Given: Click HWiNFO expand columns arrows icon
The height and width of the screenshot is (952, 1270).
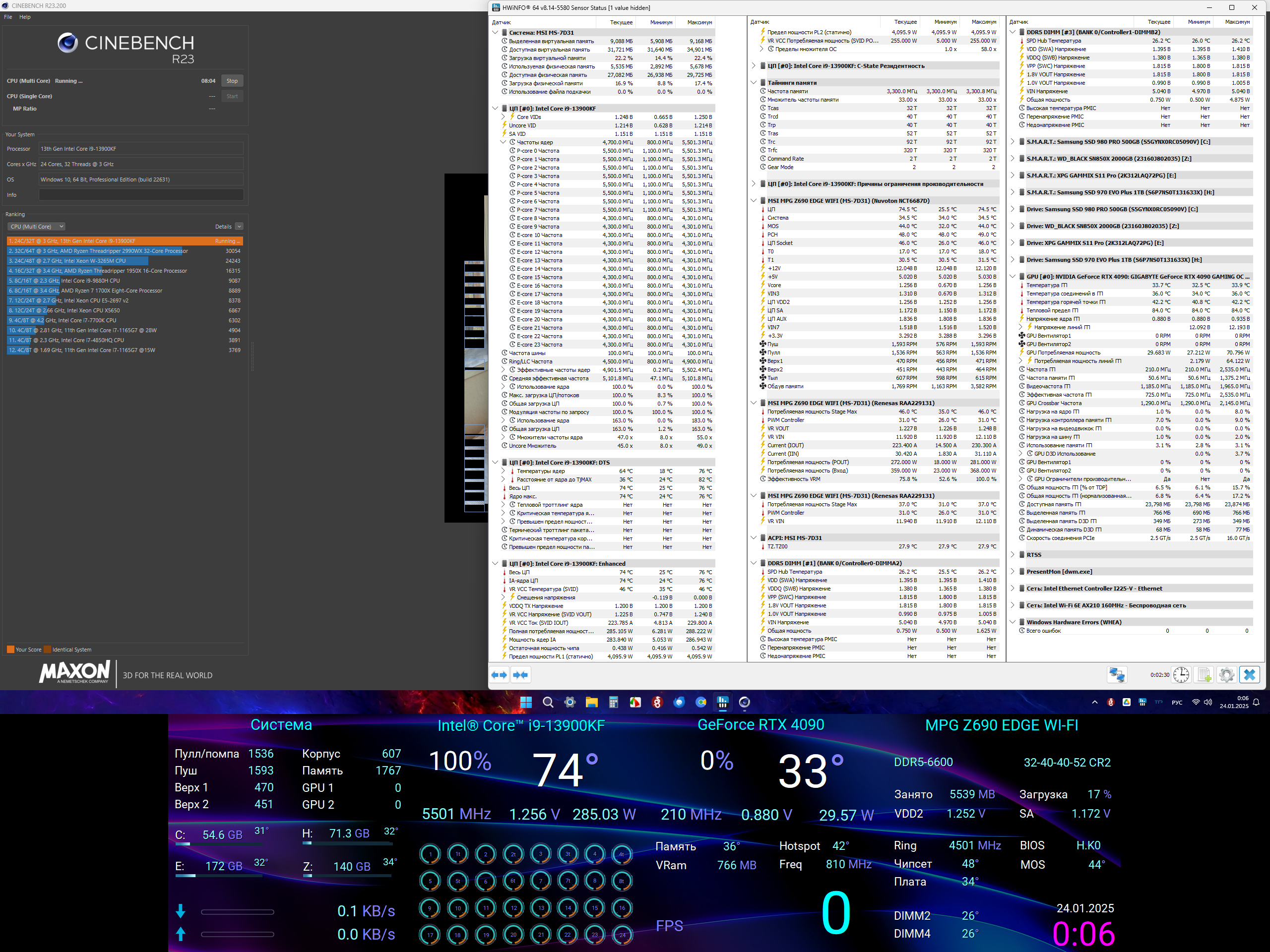Looking at the screenshot, I should point(499,675).
